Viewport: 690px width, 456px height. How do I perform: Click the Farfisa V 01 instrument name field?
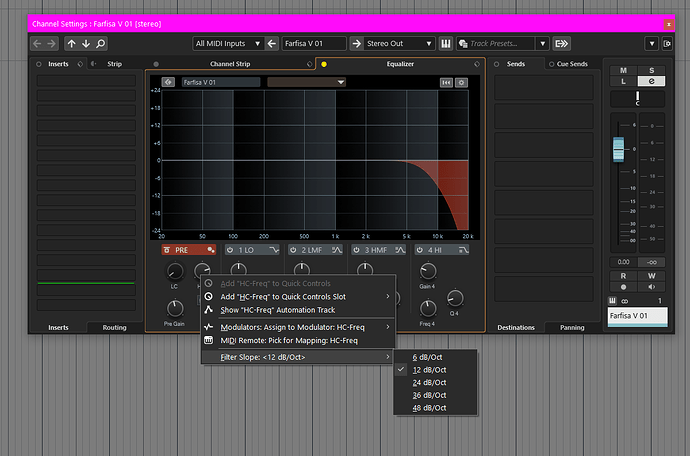[314, 44]
